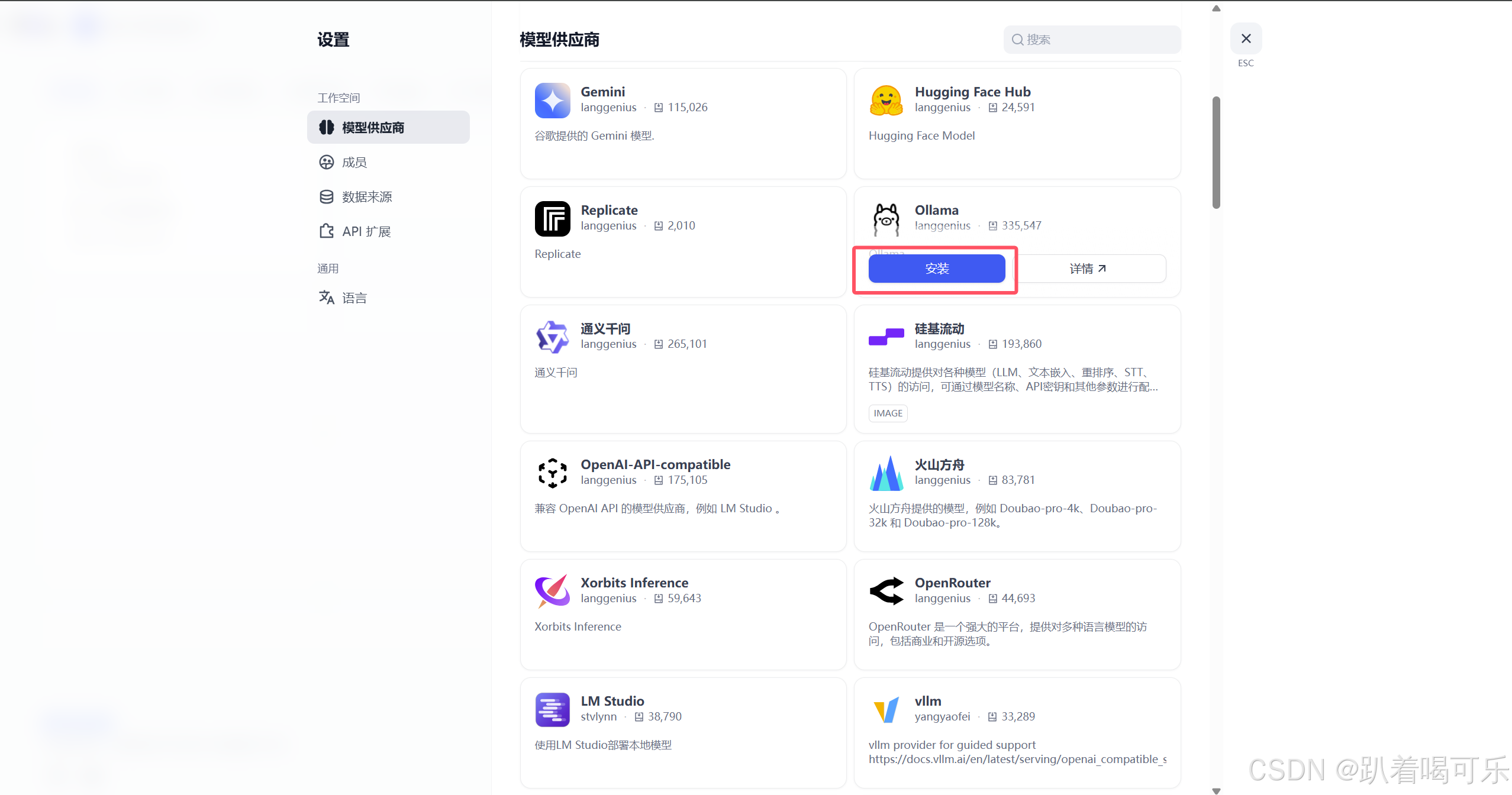This screenshot has width=1512, height=795.
Task: Click the OpenRouter arrow logo
Action: tap(886, 591)
